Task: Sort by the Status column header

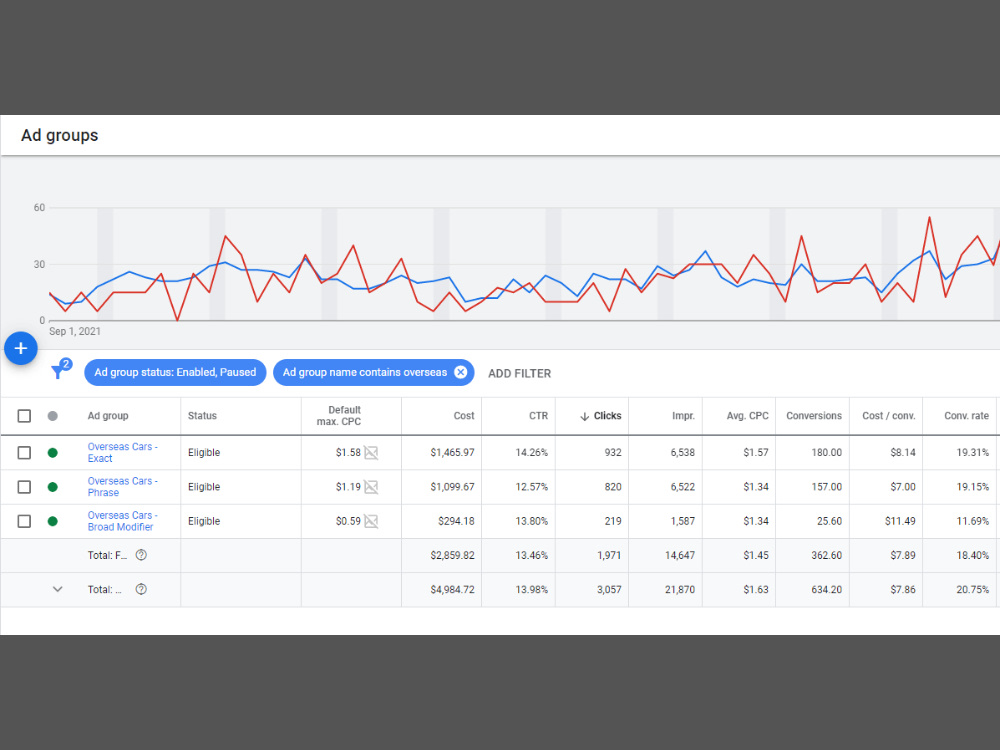Action: (x=202, y=416)
